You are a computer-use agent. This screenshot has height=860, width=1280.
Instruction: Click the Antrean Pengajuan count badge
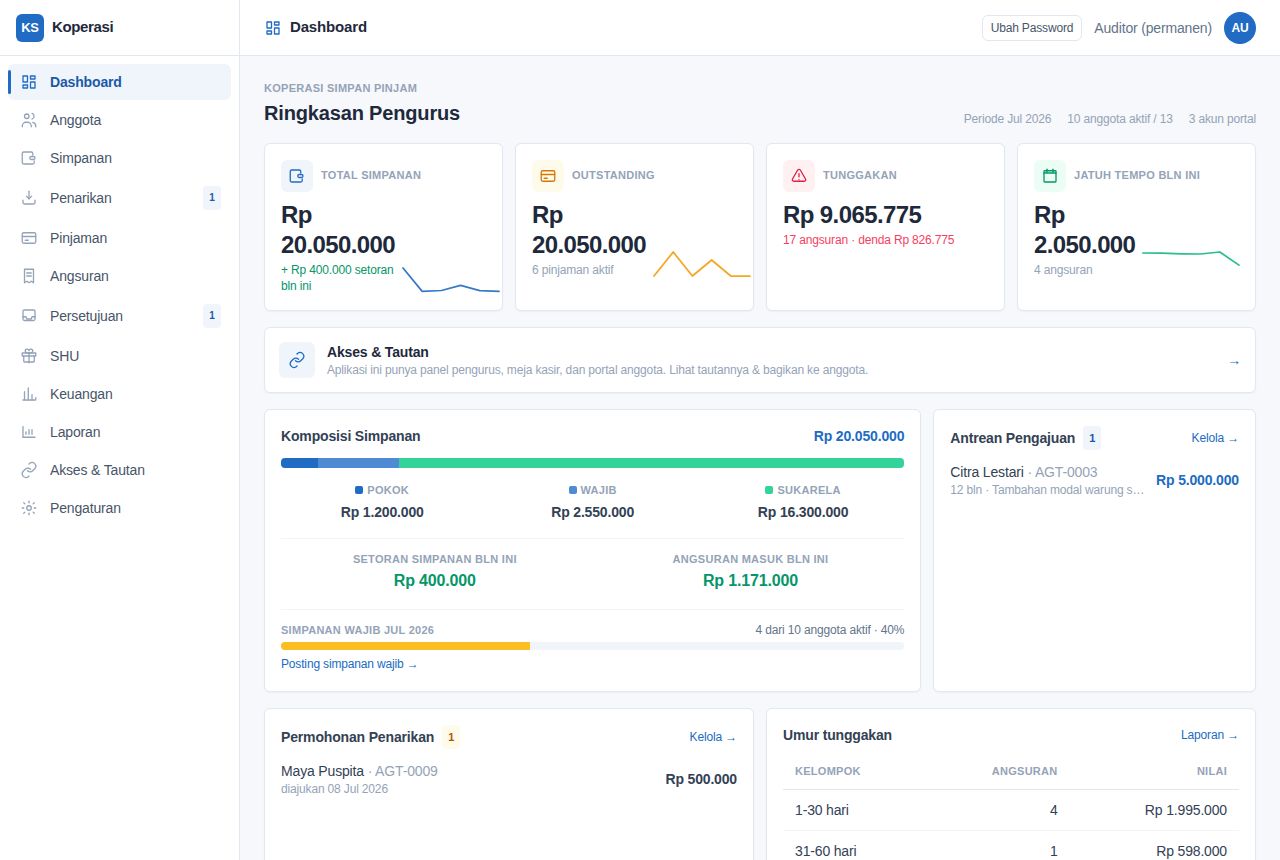point(1092,438)
